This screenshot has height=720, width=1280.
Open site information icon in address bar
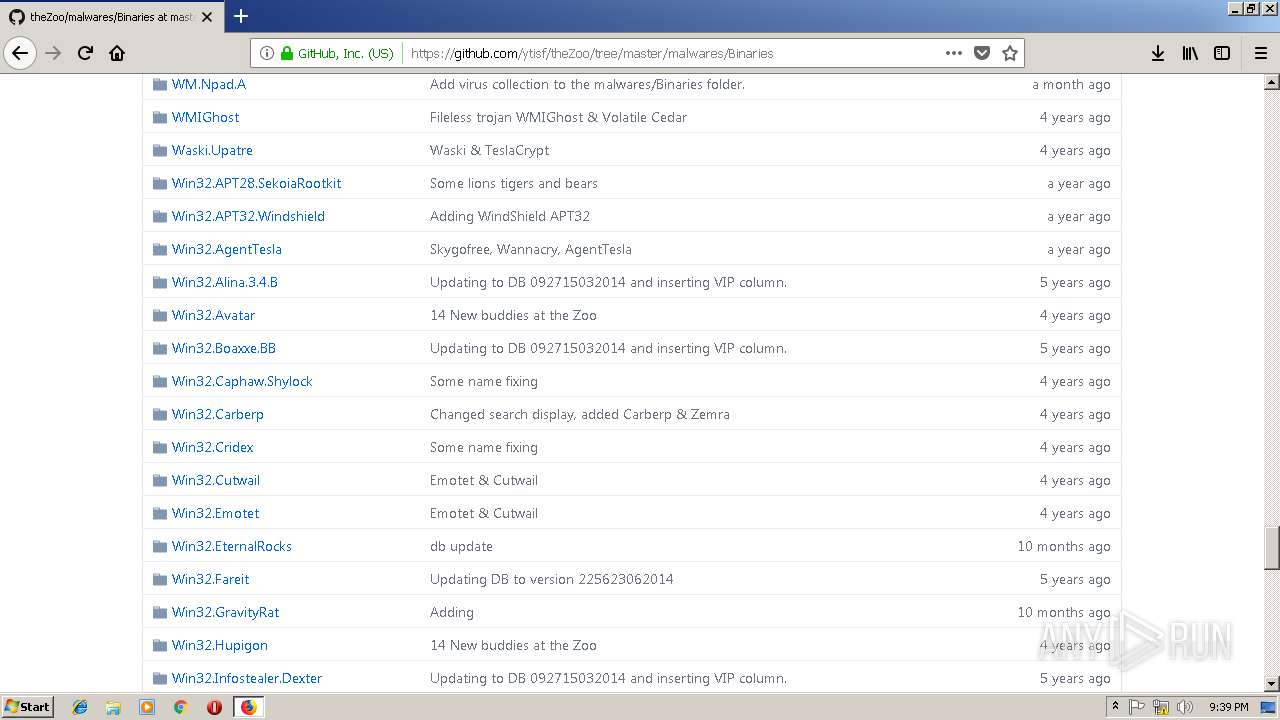[267, 53]
